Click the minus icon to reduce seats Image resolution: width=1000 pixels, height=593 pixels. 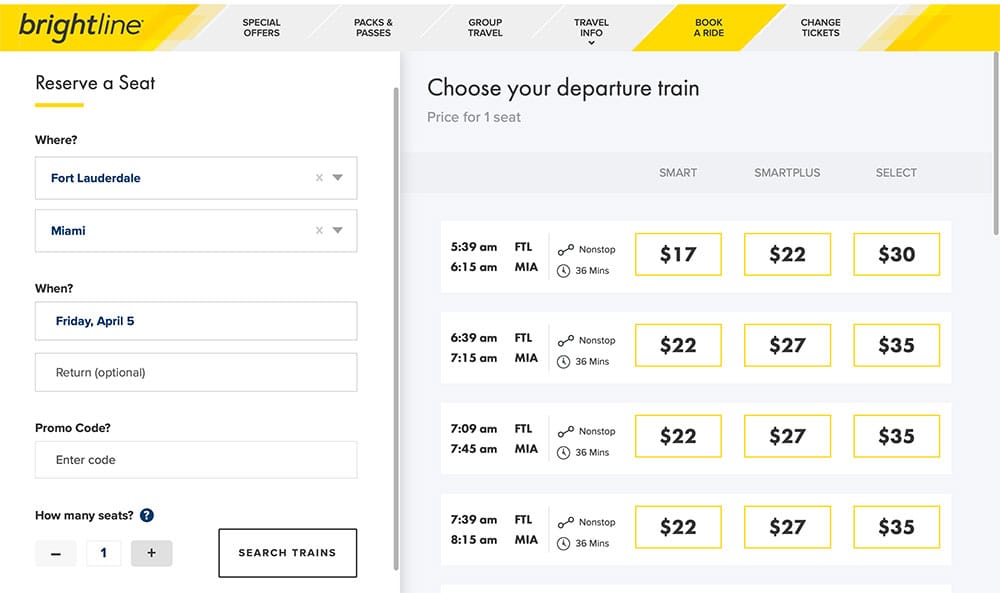(x=55, y=552)
